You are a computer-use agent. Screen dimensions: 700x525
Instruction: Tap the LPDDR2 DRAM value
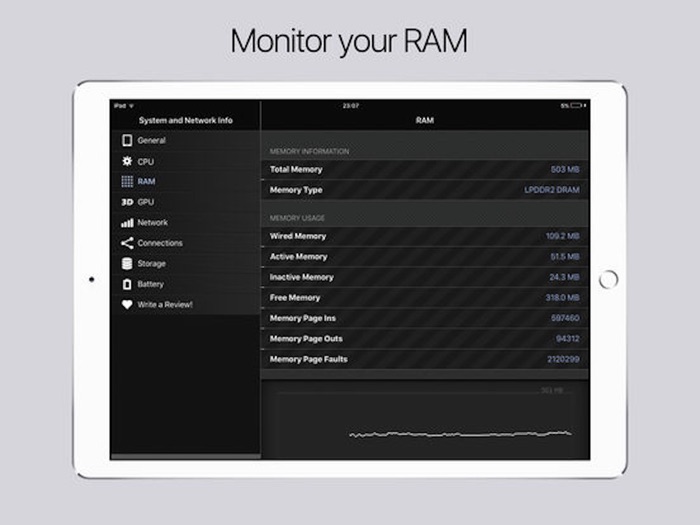pos(552,190)
